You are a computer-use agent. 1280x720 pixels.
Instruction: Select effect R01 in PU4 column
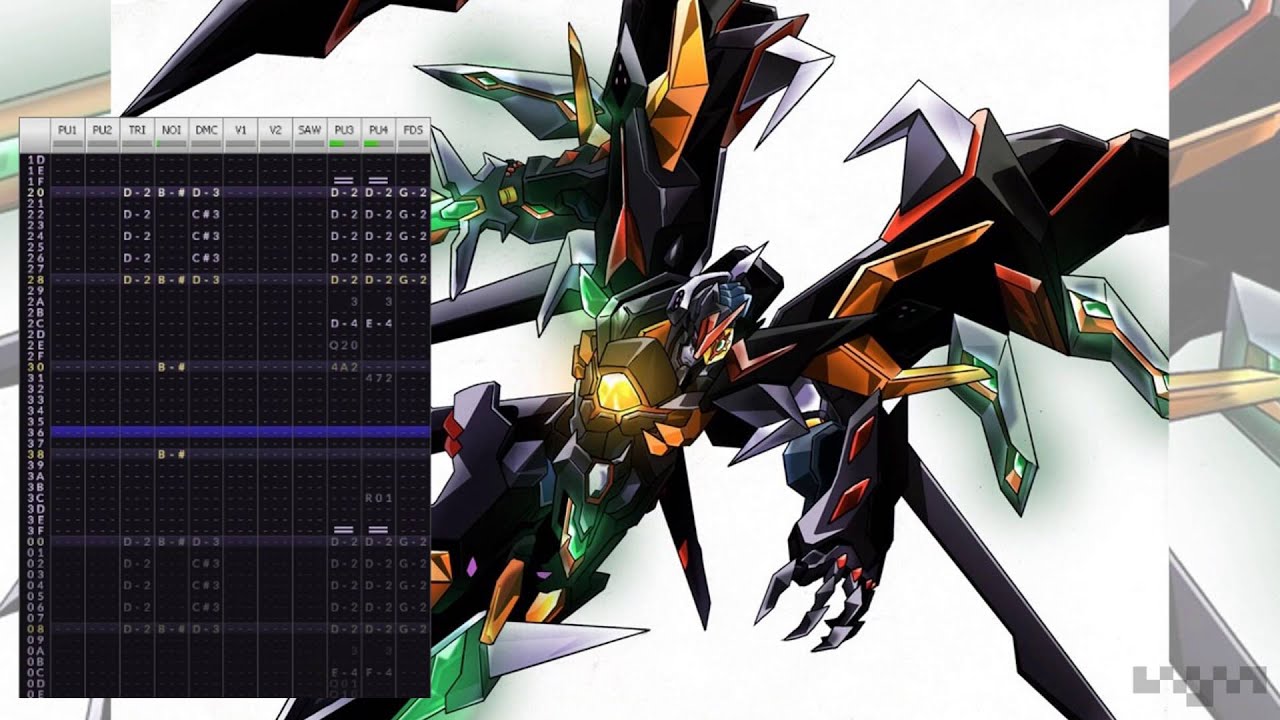(x=378, y=498)
